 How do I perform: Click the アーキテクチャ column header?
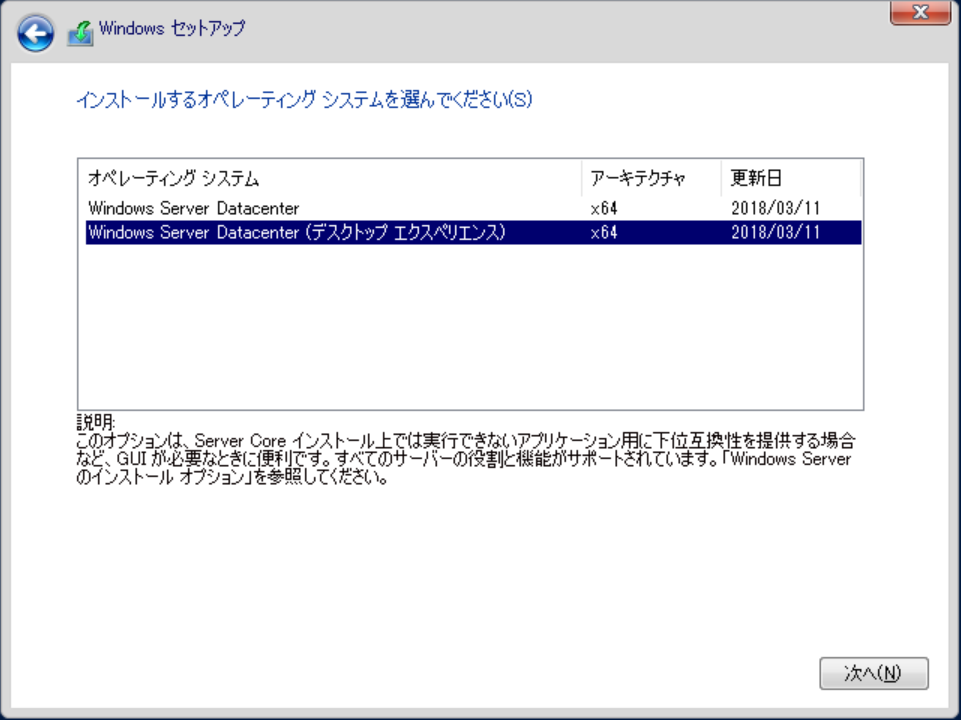click(x=651, y=178)
